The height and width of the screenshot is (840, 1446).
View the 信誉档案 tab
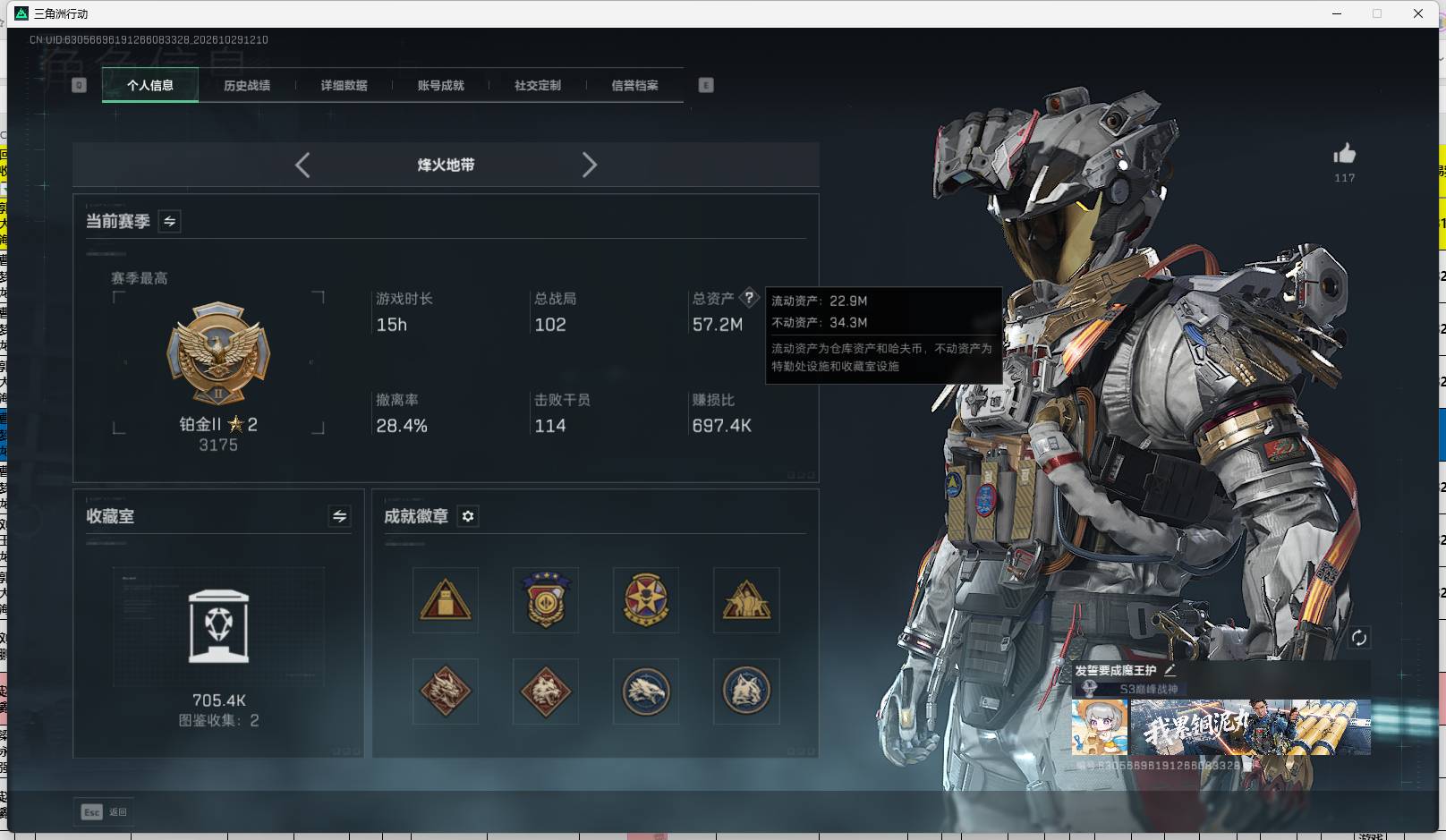[634, 85]
